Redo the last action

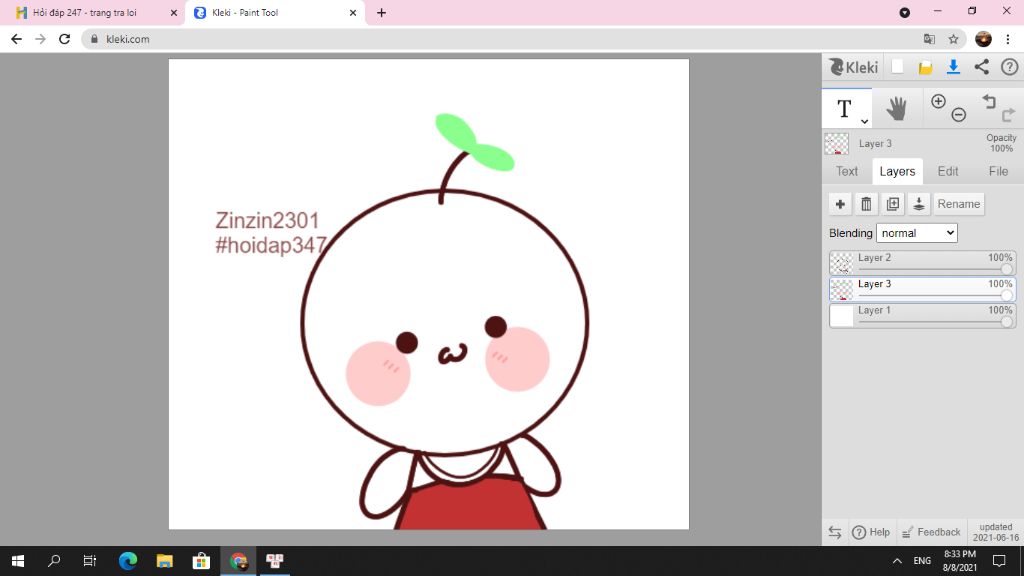pos(1008,115)
